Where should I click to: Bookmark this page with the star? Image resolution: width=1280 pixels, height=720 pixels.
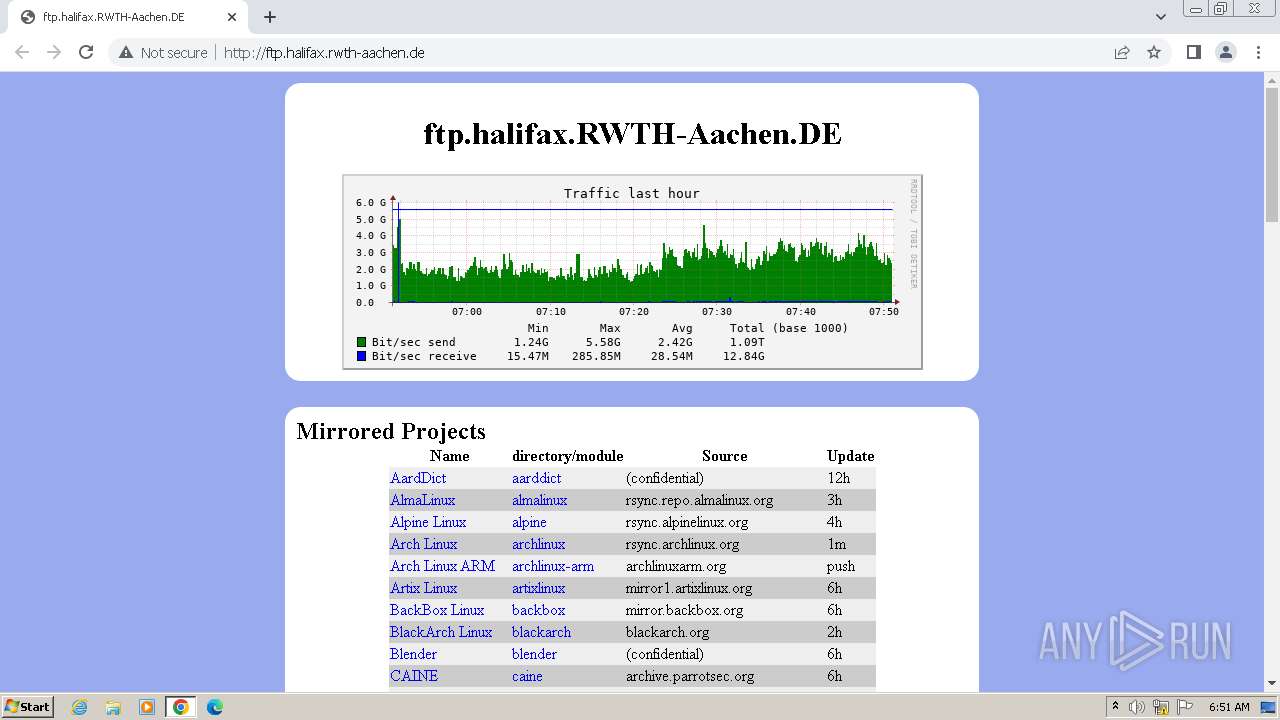(1154, 52)
